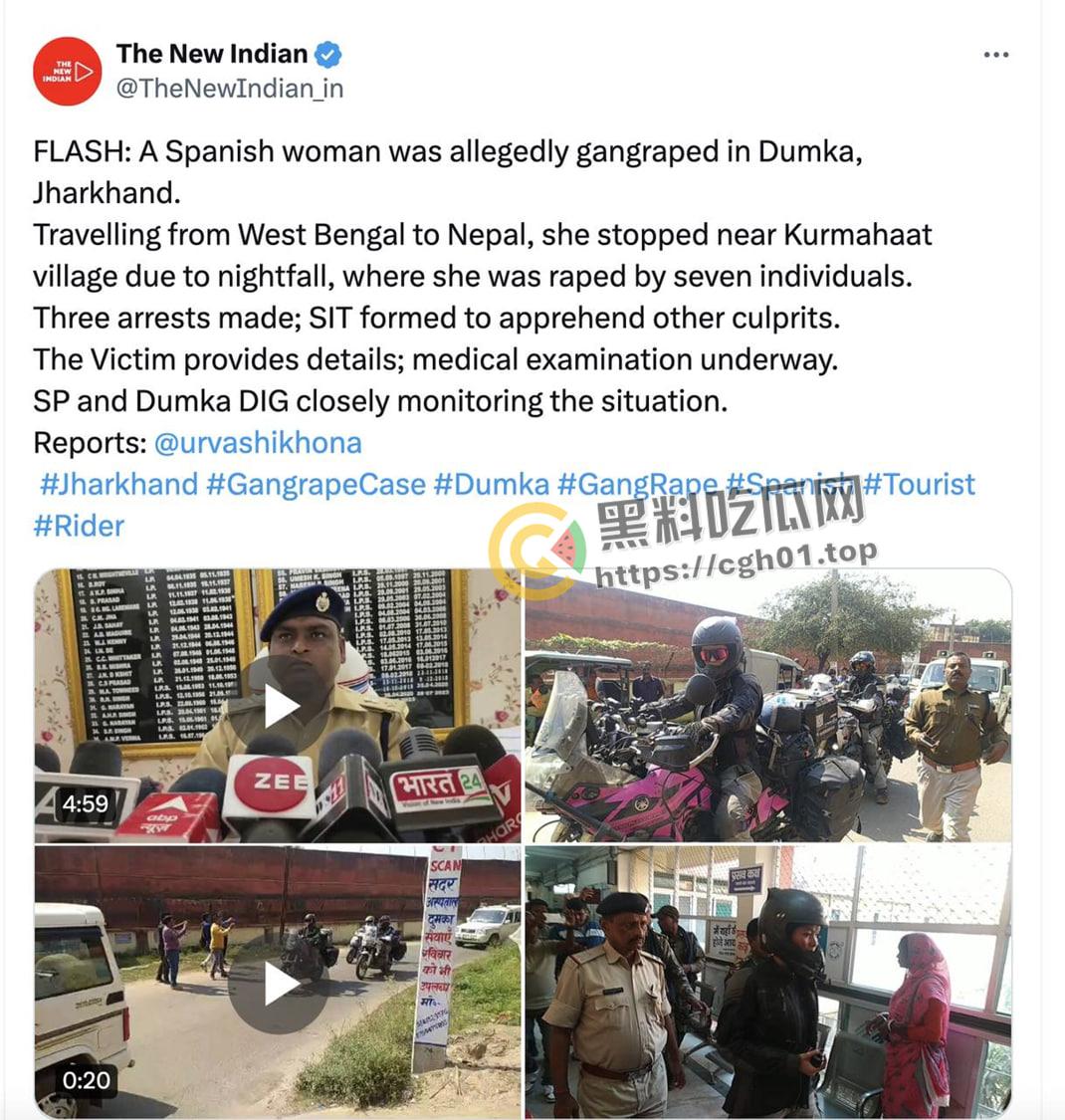Open the pink motorcycle rider photo

pos(768,706)
